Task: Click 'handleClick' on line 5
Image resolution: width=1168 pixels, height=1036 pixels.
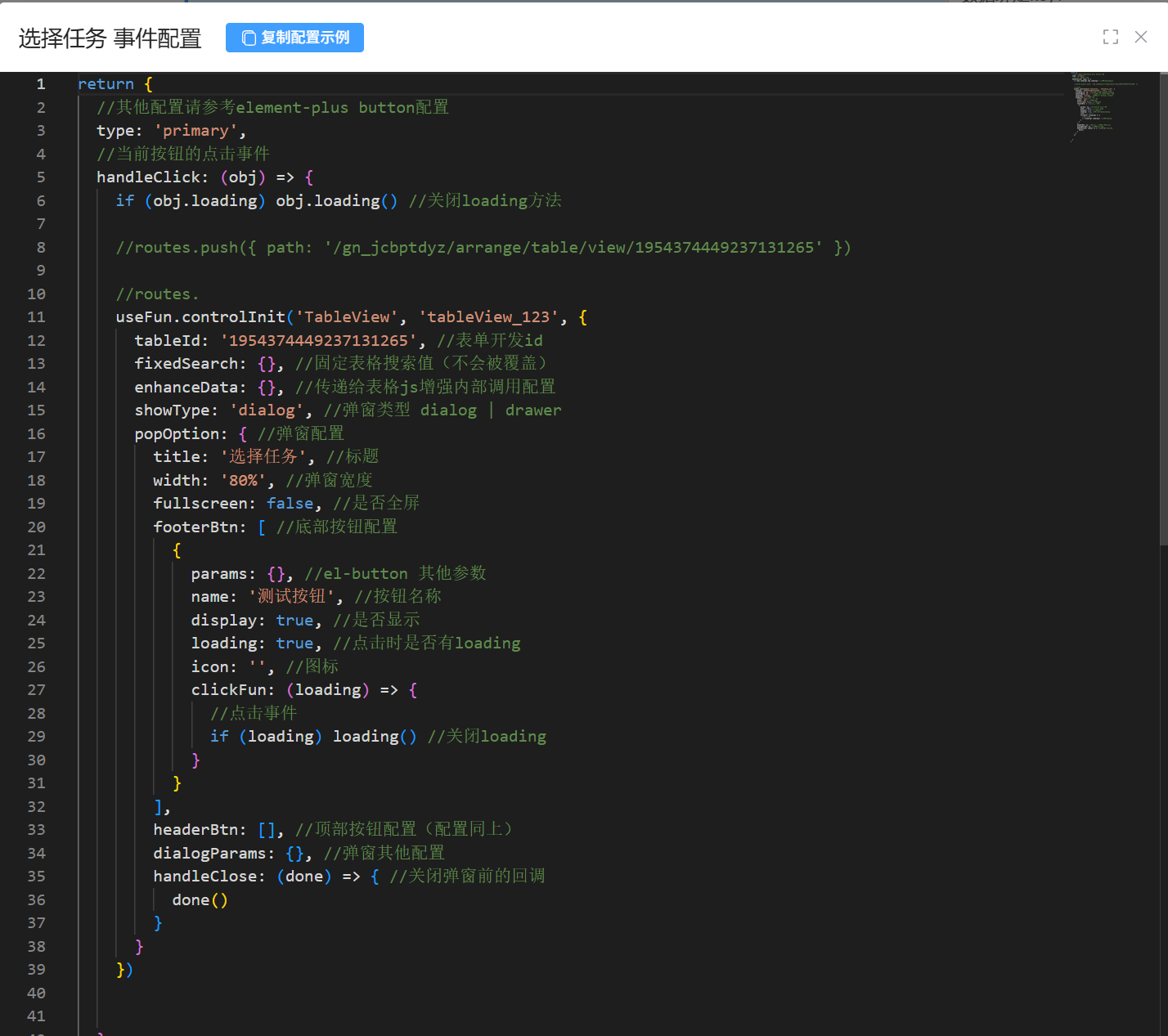Action: [148, 177]
